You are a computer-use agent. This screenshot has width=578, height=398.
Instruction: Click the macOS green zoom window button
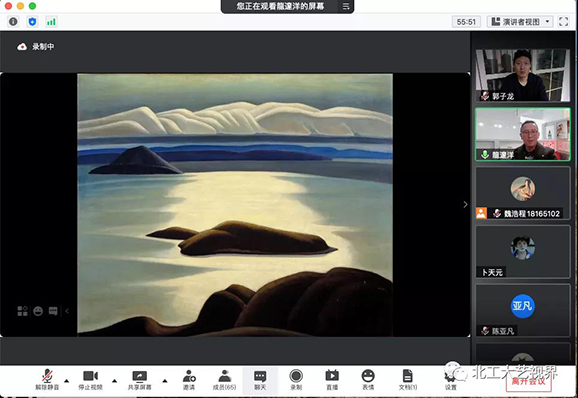coord(32,6)
